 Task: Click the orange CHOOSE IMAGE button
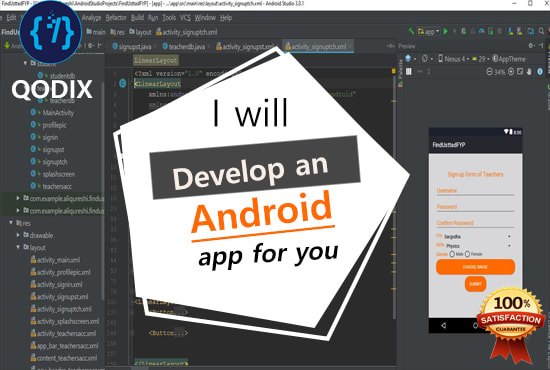point(475,267)
